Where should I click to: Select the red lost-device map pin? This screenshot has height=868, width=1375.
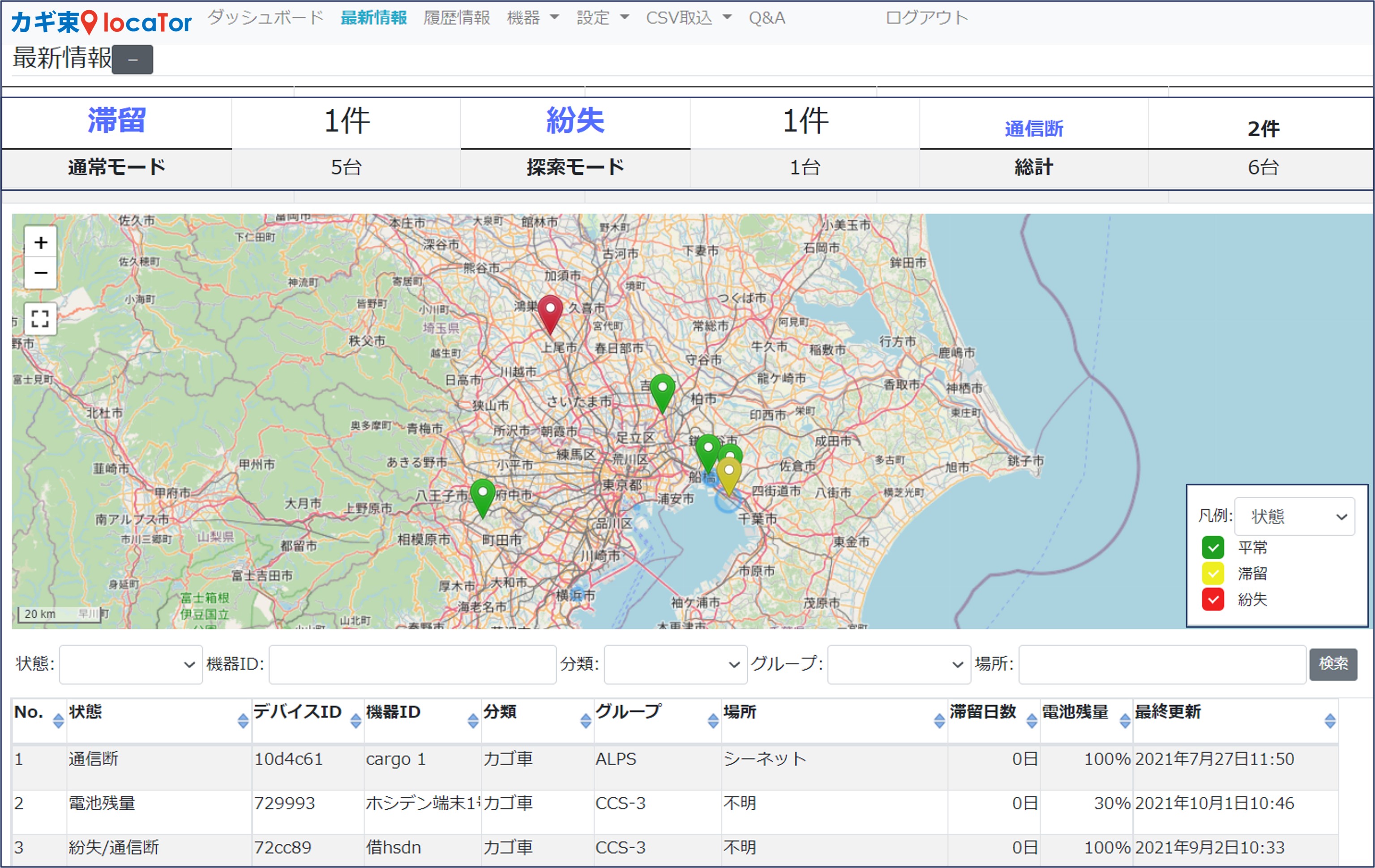coord(550,314)
